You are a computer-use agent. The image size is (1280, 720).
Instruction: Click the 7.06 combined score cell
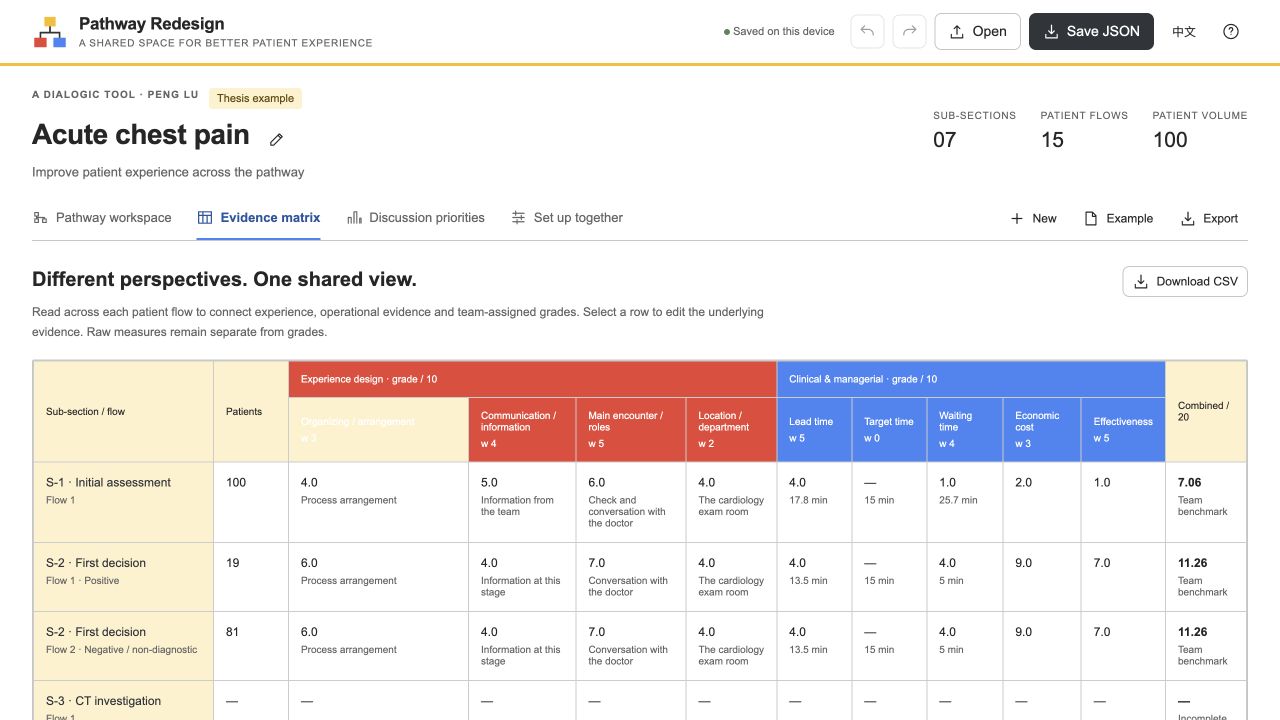pos(1206,502)
